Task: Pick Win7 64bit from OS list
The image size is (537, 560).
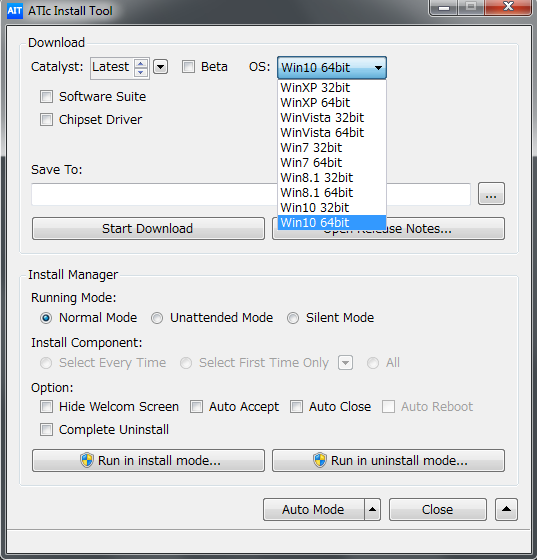Action: pos(332,162)
